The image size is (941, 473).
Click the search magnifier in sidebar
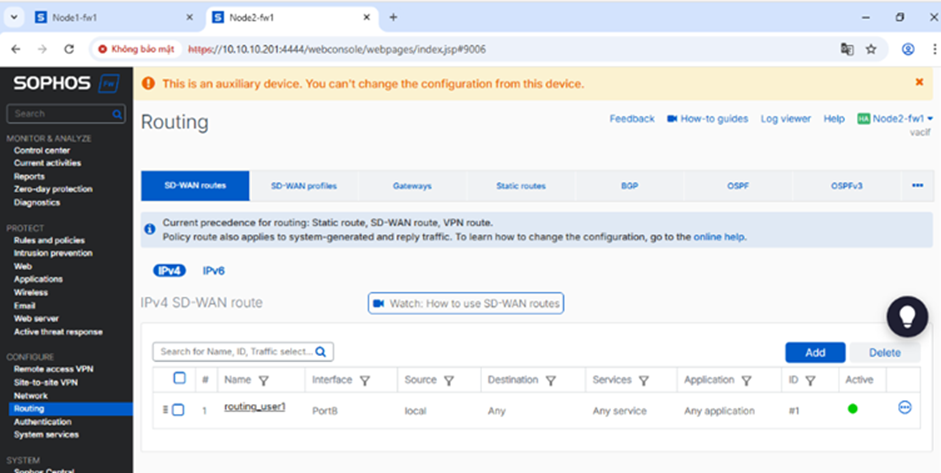coord(118,114)
